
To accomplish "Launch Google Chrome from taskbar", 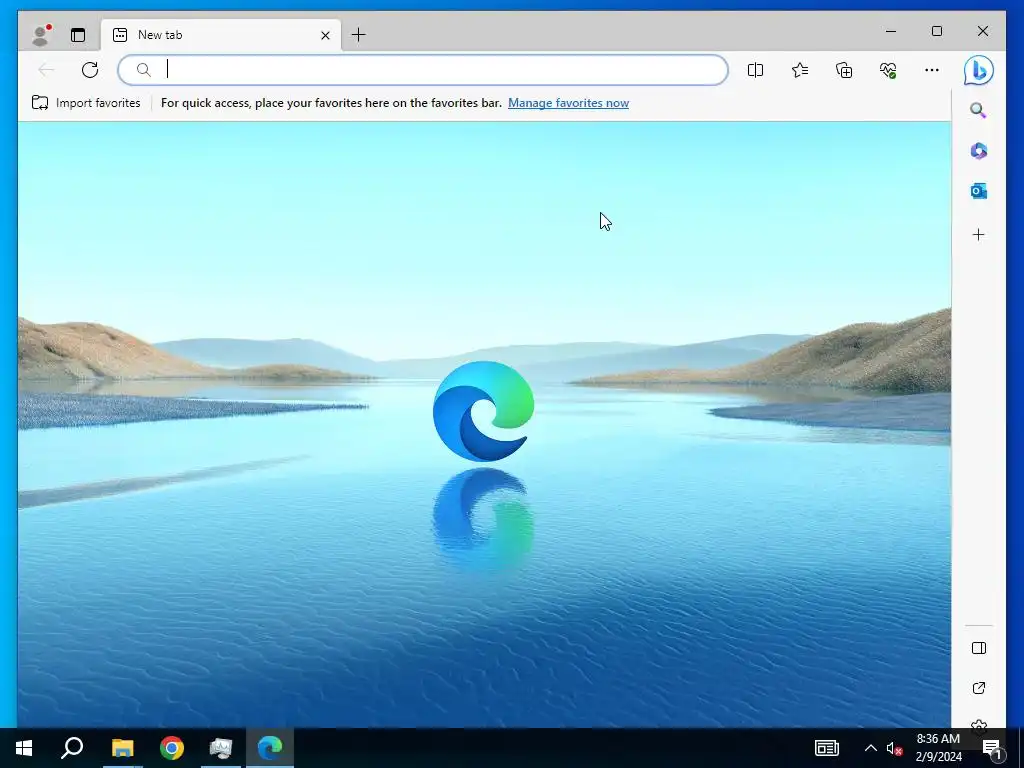I will (172, 748).
